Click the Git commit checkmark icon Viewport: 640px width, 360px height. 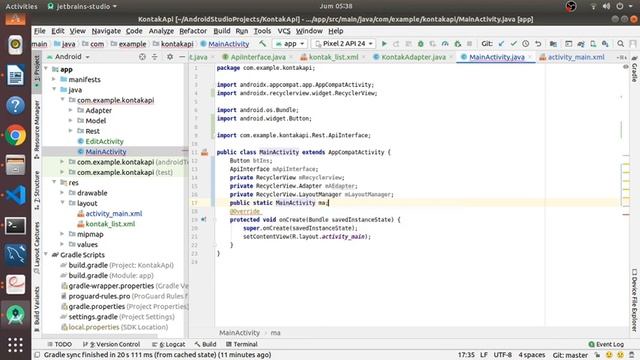coord(513,44)
